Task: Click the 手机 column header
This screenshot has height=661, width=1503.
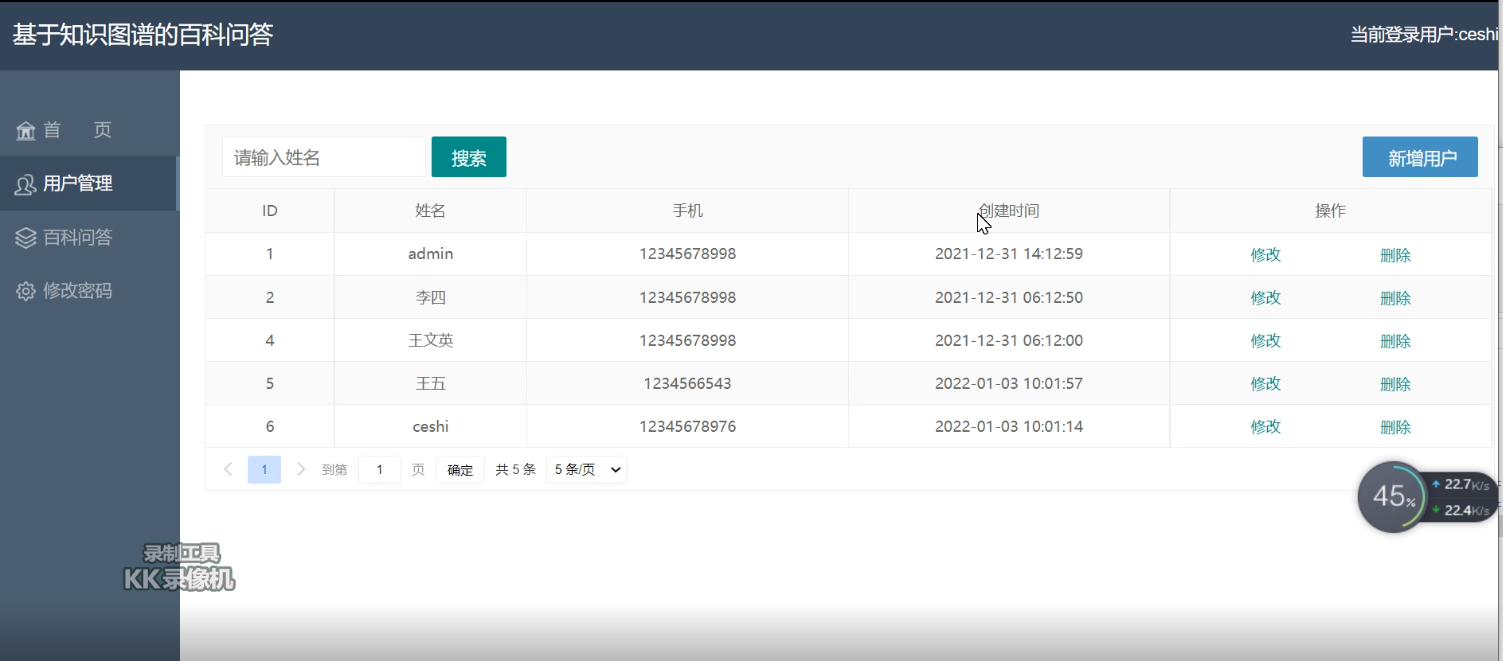Action: point(687,211)
